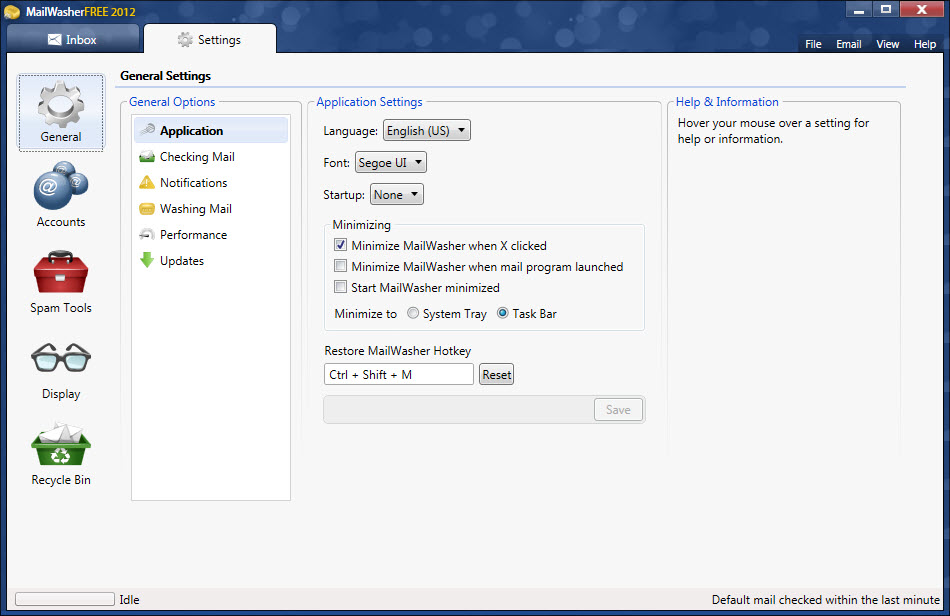Click the Notifications warning triangle icon
Viewport: 950px width, 616px height.
click(x=147, y=182)
